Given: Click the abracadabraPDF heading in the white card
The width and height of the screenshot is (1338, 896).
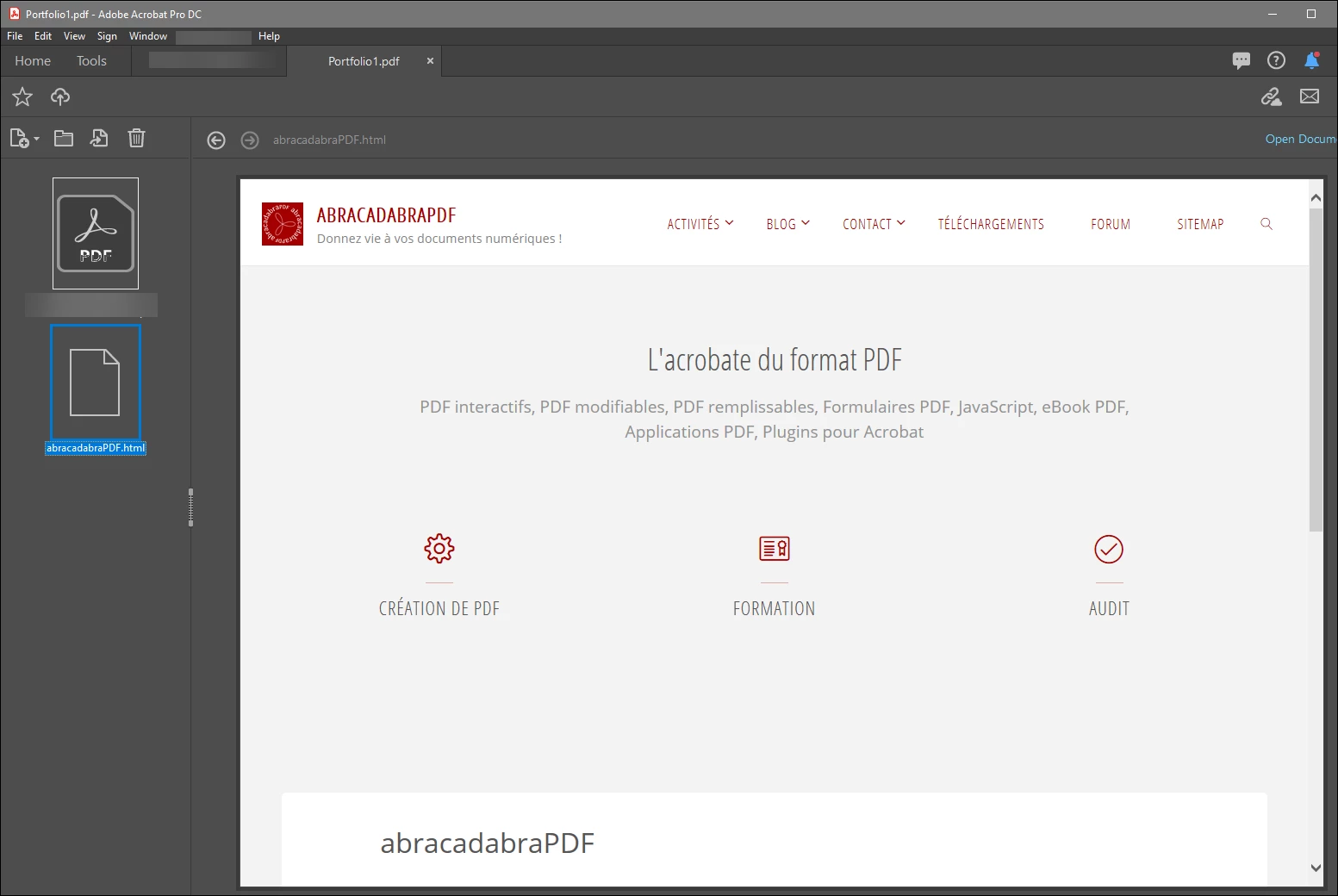Looking at the screenshot, I should 488,843.
